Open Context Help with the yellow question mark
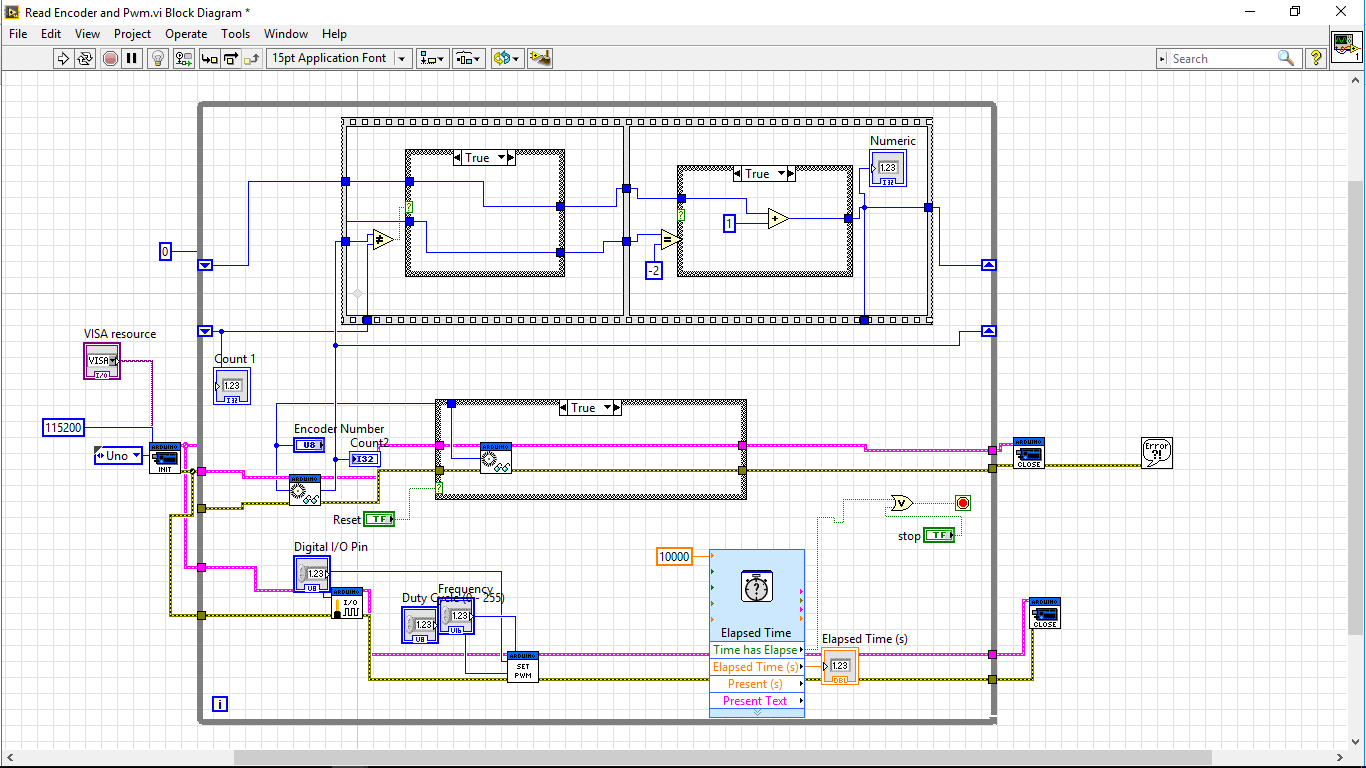Image resolution: width=1366 pixels, height=768 pixels. [1316, 58]
